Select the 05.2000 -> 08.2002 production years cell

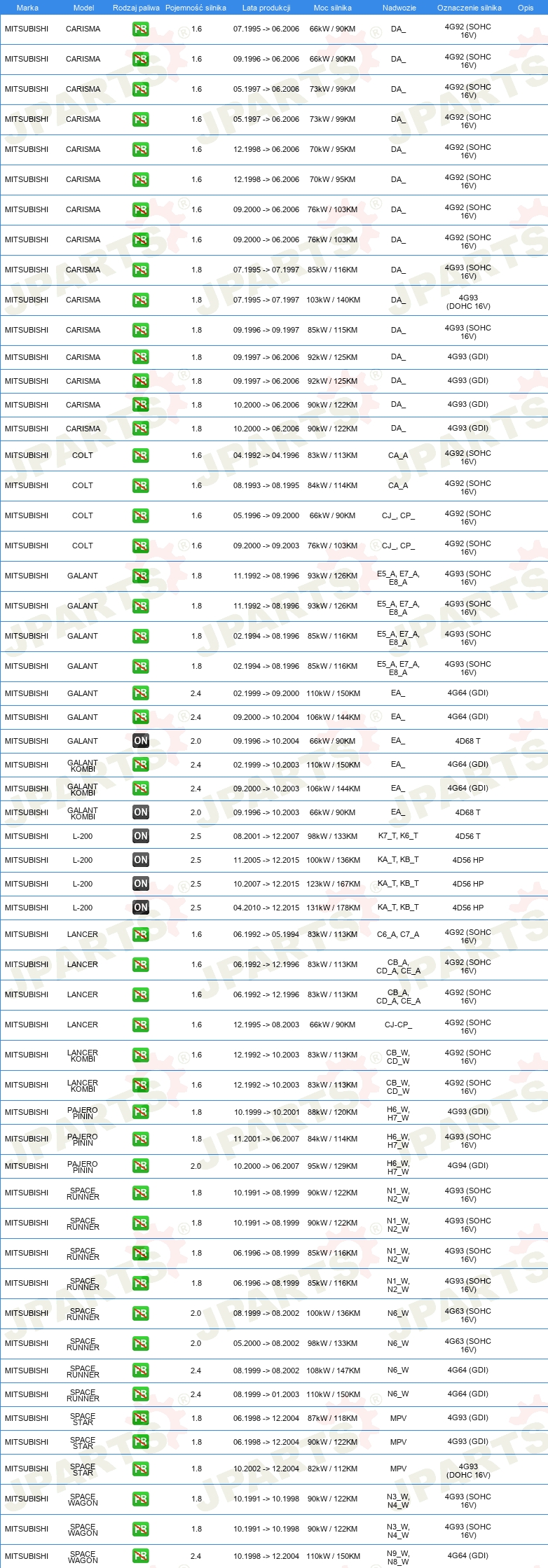266,1343
